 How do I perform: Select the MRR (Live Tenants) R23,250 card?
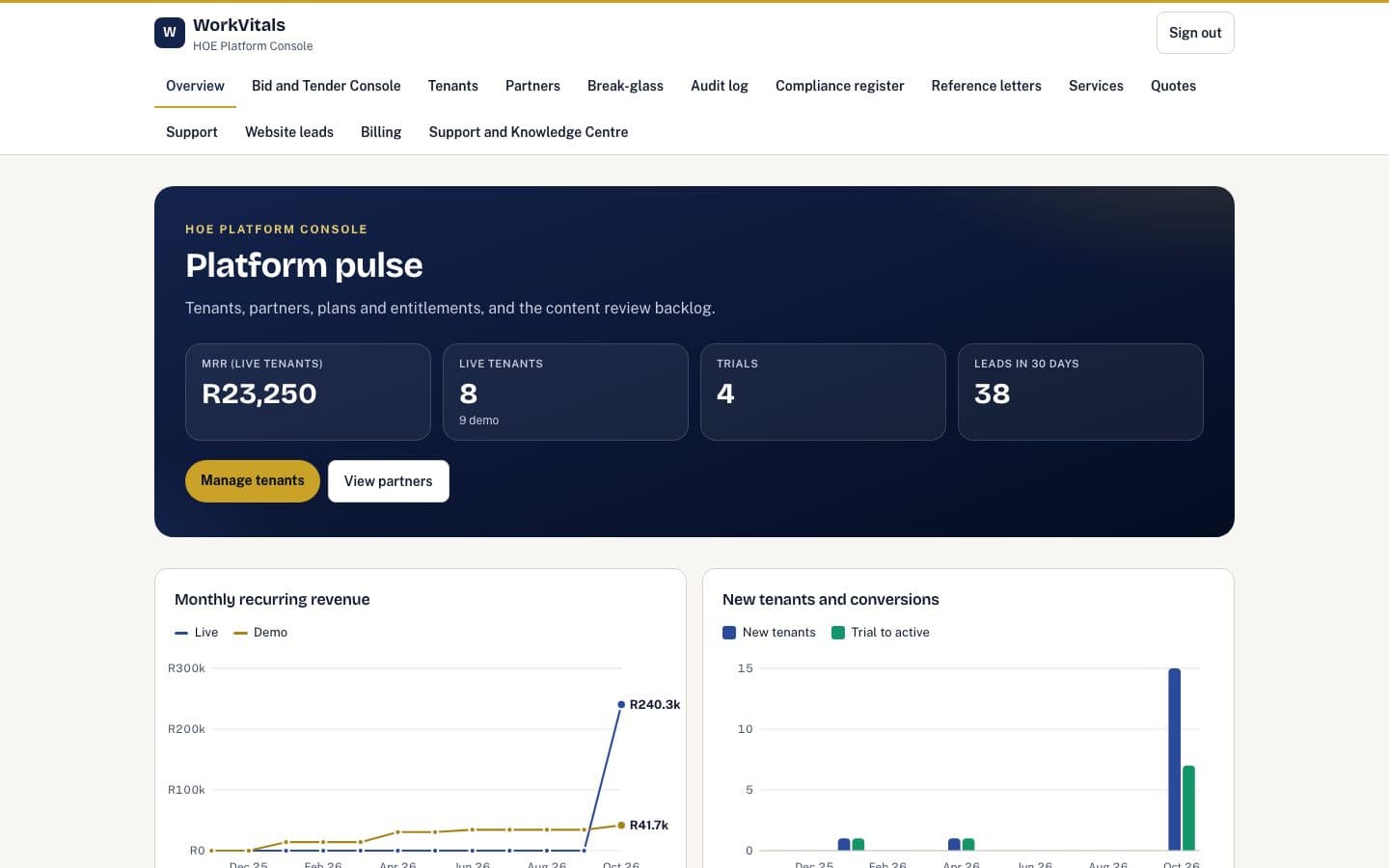coord(308,392)
